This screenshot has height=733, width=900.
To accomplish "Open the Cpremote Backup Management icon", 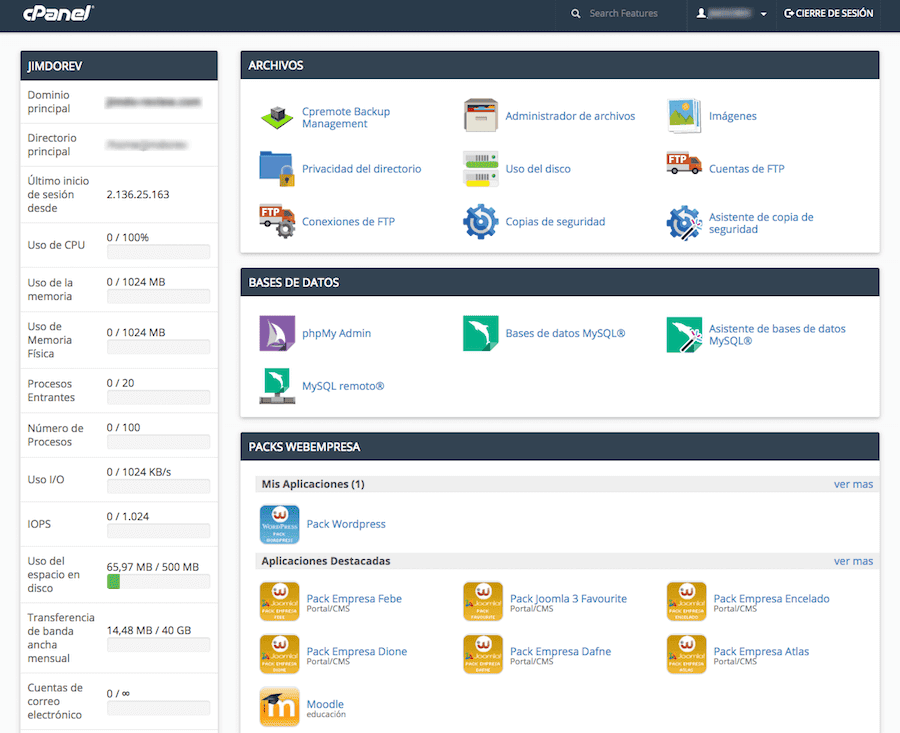I will [x=277, y=117].
